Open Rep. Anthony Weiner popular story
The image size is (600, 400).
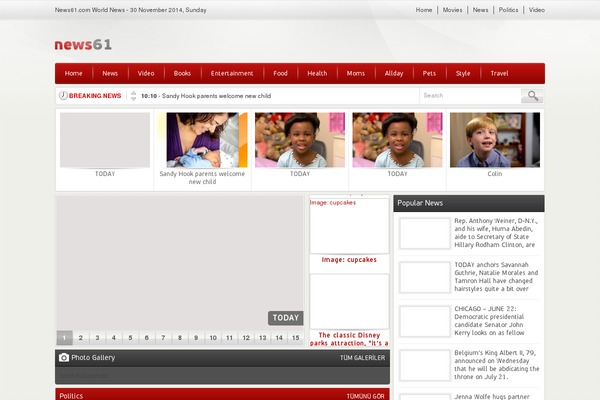coord(496,233)
